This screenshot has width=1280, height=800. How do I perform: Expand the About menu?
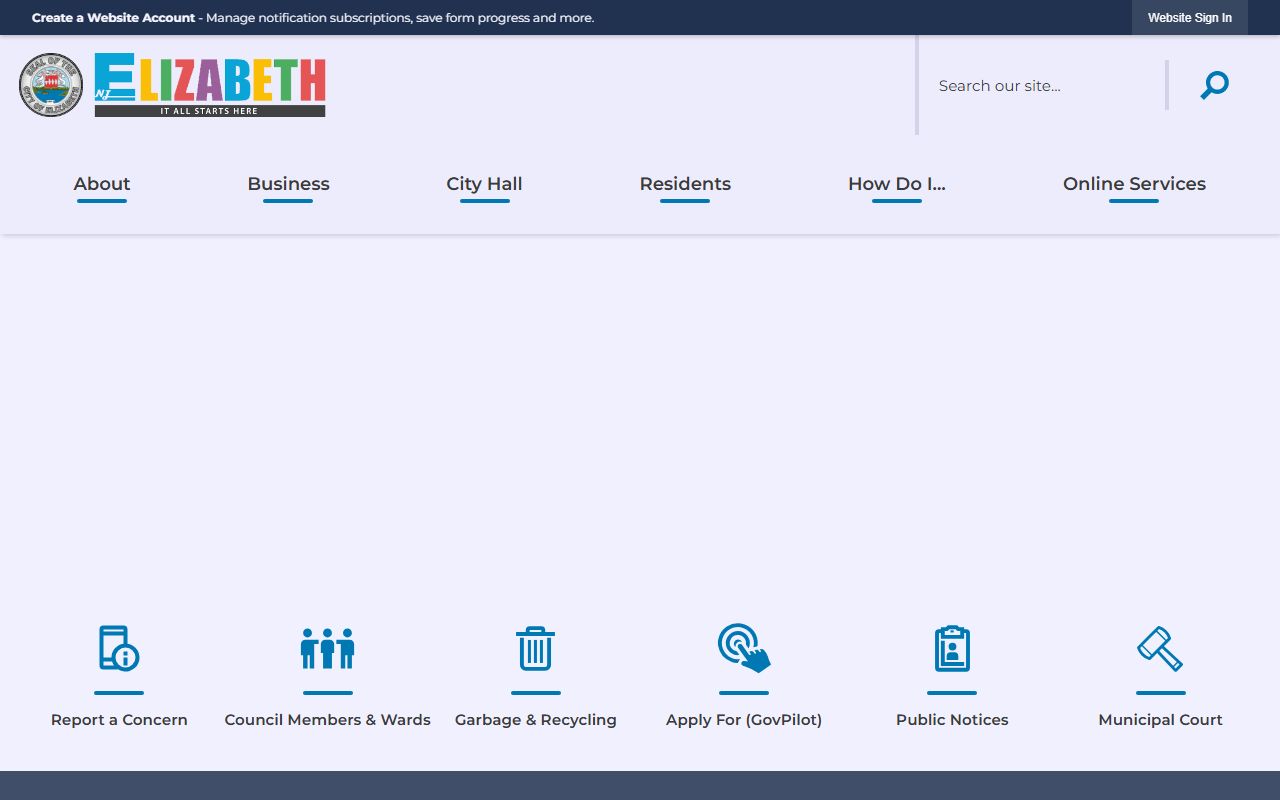(x=102, y=184)
